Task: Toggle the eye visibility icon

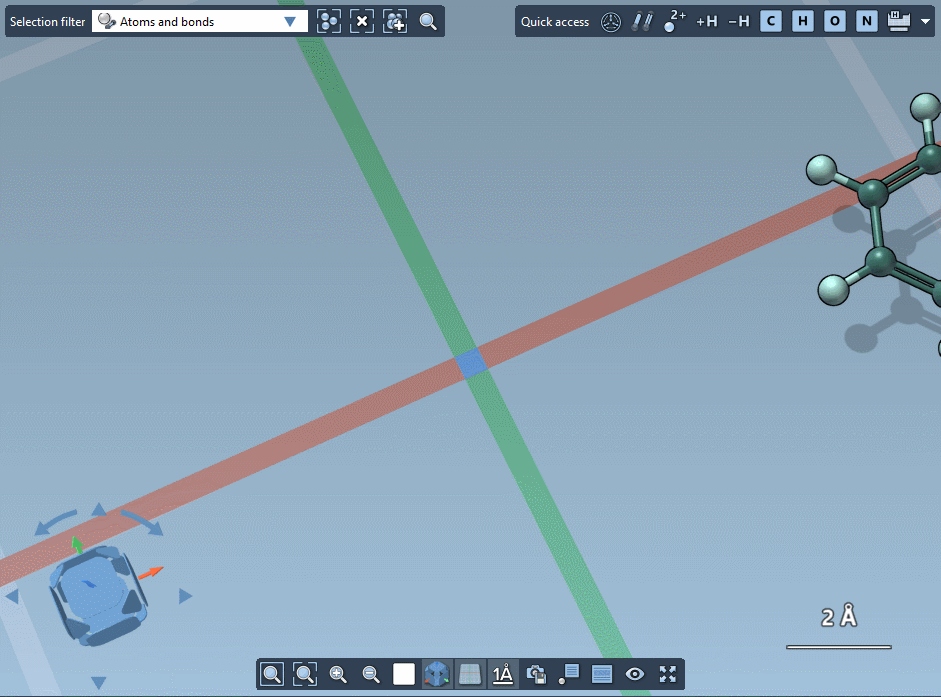Action: (635, 674)
